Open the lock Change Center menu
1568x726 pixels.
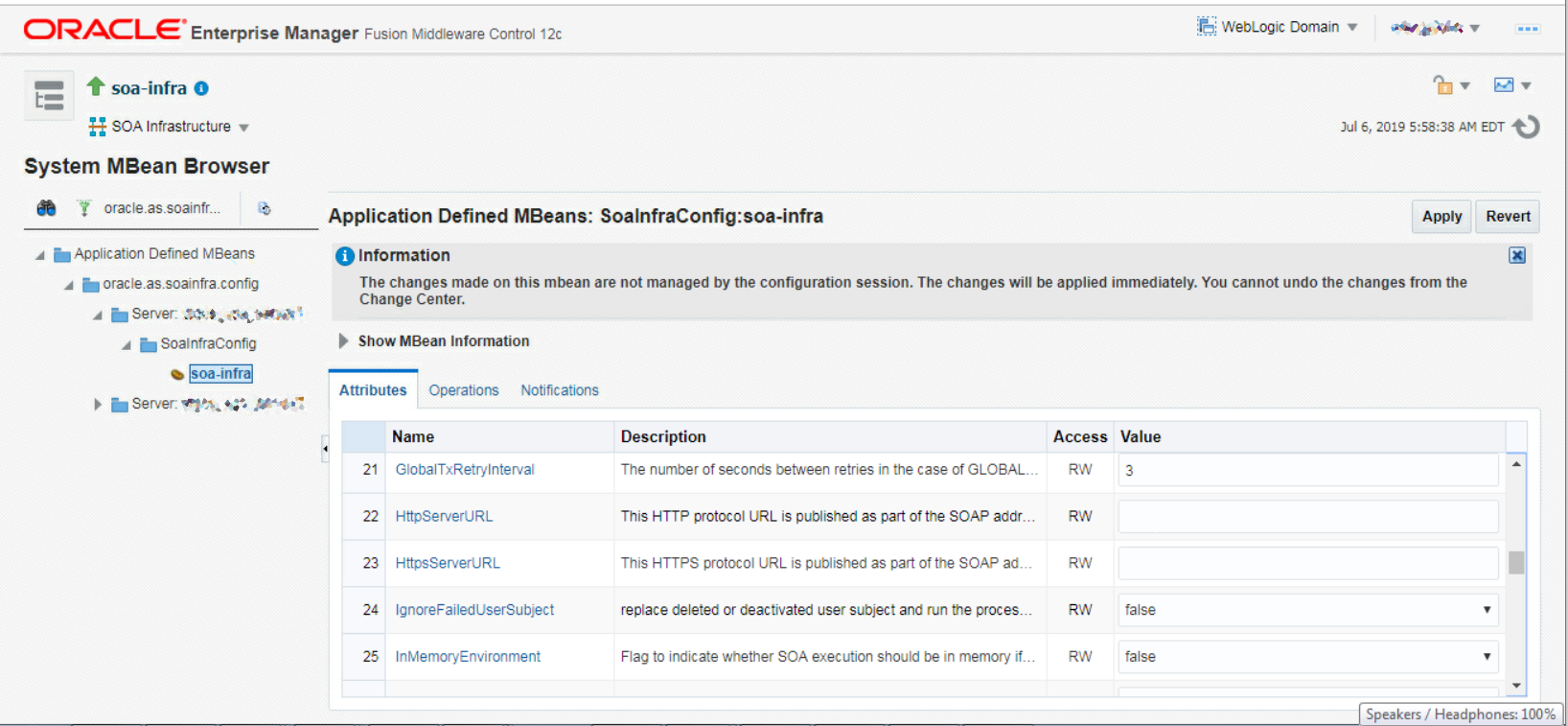click(x=1450, y=85)
